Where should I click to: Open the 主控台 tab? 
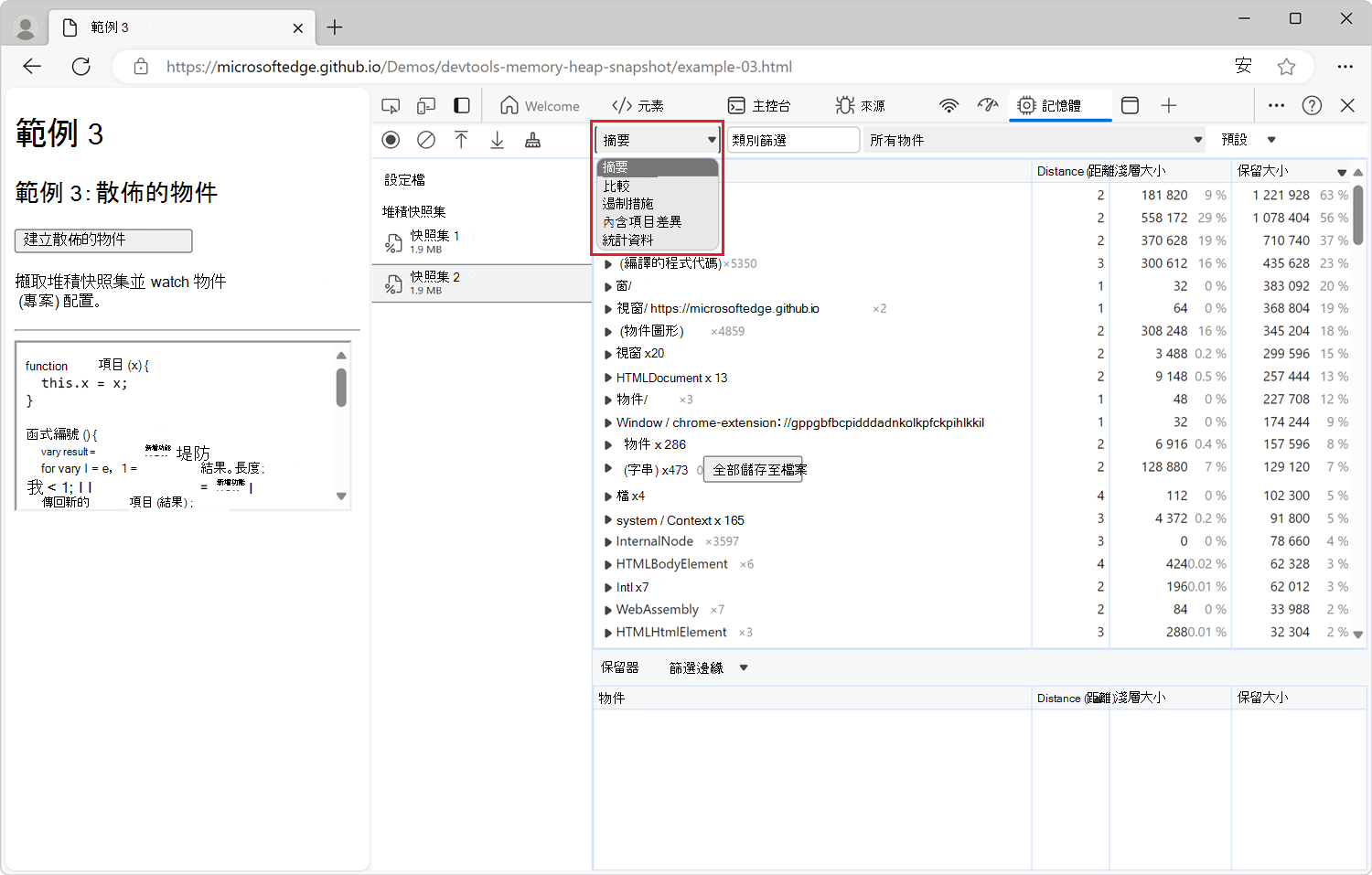point(759,106)
